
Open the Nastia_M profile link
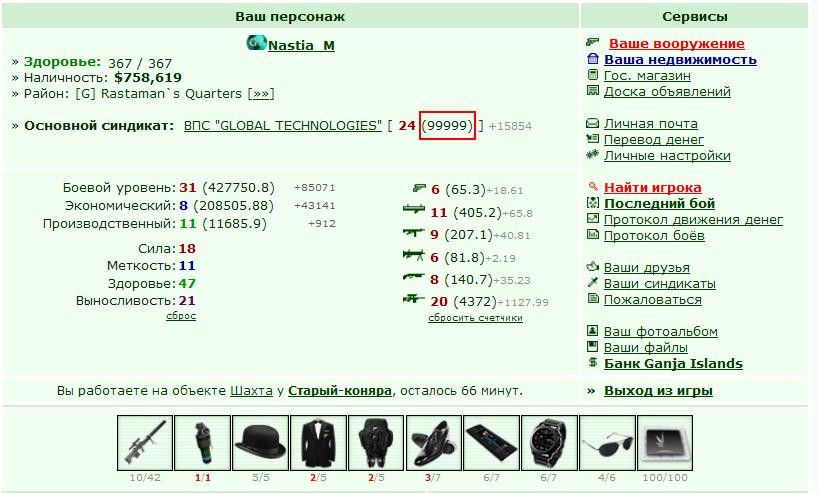(301, 45)
